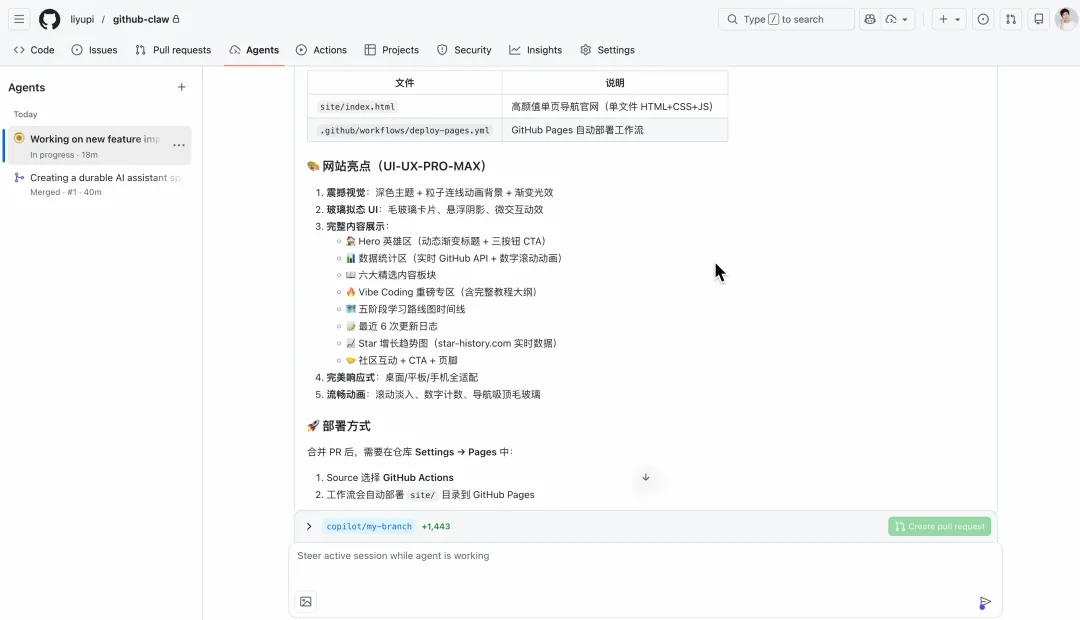The image size is (1080, 620).
Task: Open your pull requests icon in the header
Action: coord(1008,18)
